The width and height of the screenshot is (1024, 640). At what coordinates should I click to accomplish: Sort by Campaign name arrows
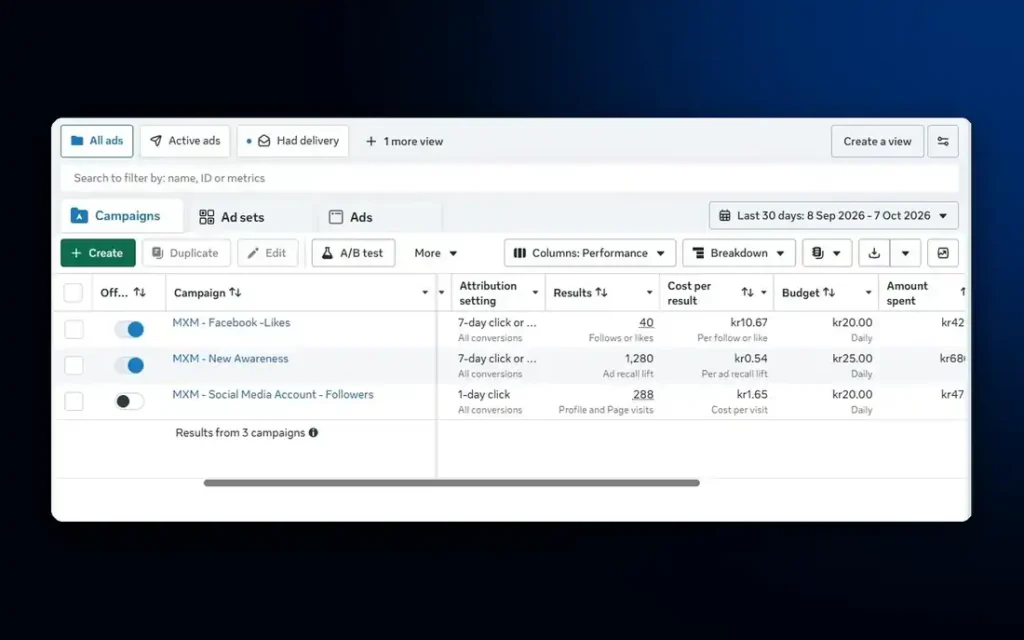click(235, 293)
